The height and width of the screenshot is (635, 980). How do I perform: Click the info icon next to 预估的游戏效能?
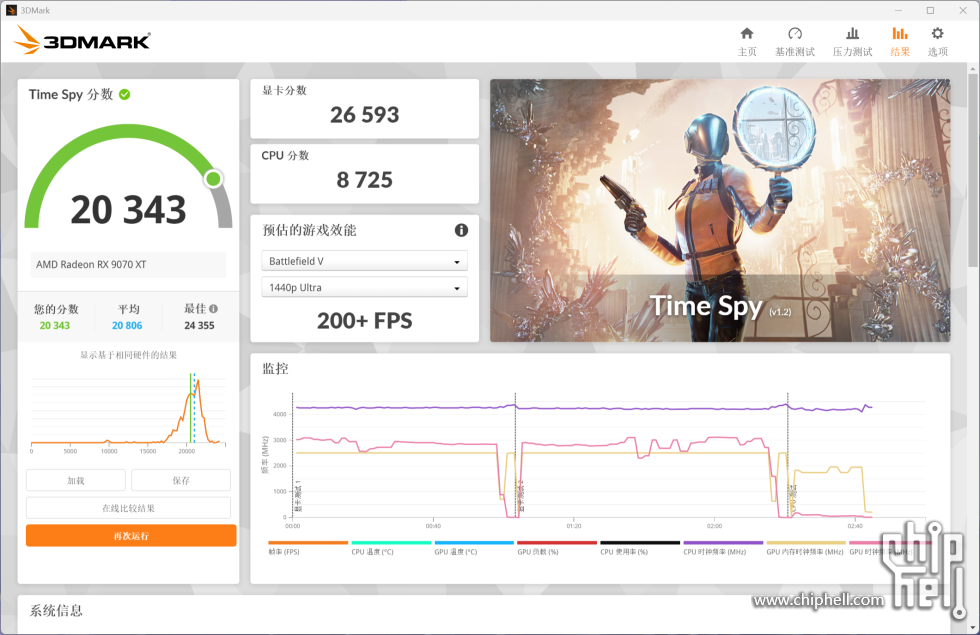coord(461,230)
